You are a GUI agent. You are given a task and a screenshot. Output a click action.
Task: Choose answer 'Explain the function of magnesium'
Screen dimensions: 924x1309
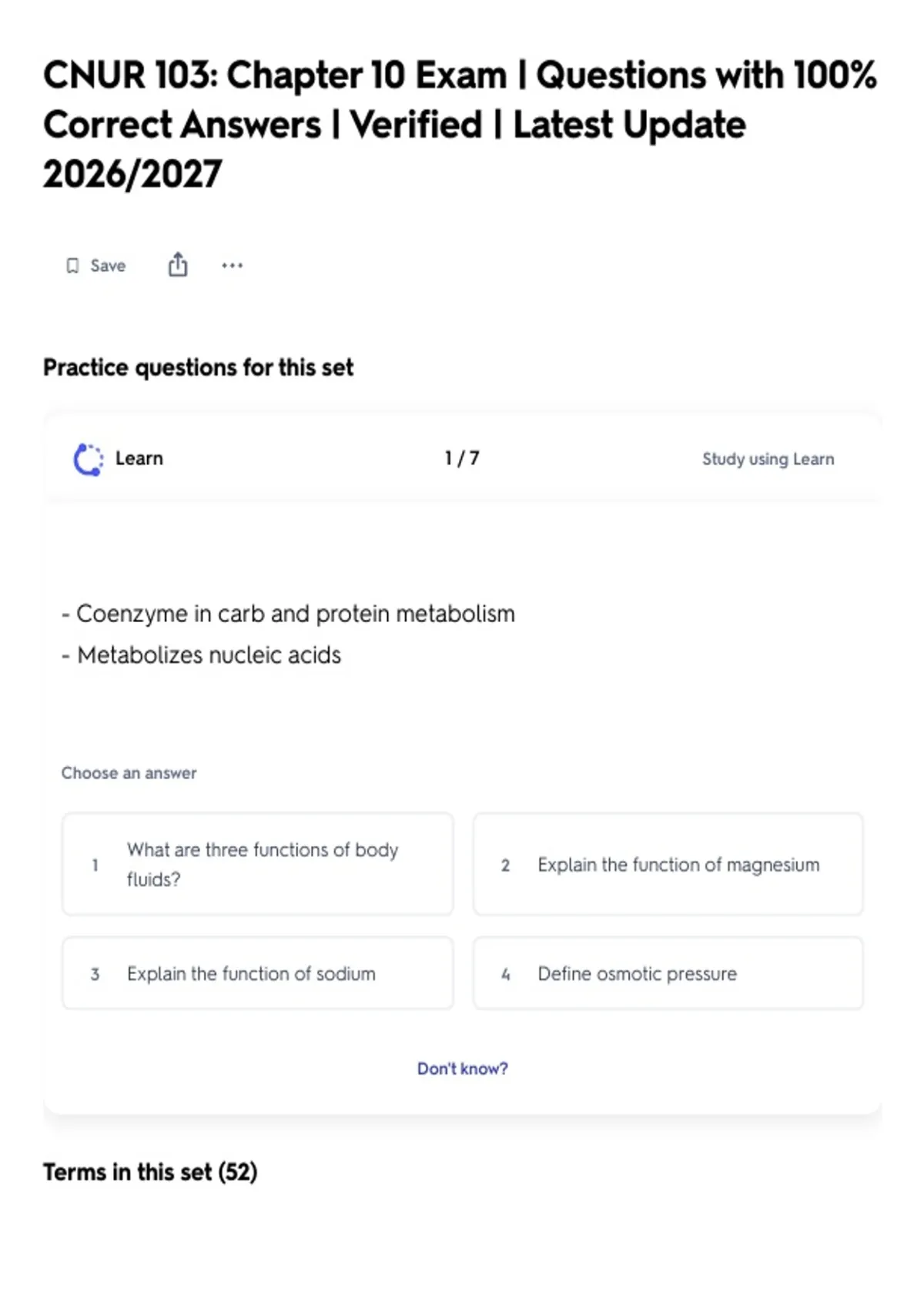[668, 864]
